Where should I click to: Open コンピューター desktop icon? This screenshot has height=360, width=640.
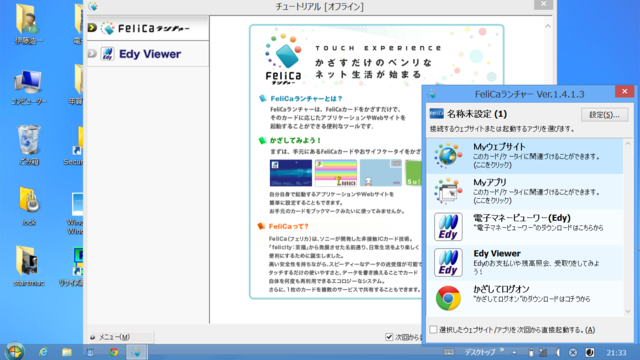click(29, 88)
